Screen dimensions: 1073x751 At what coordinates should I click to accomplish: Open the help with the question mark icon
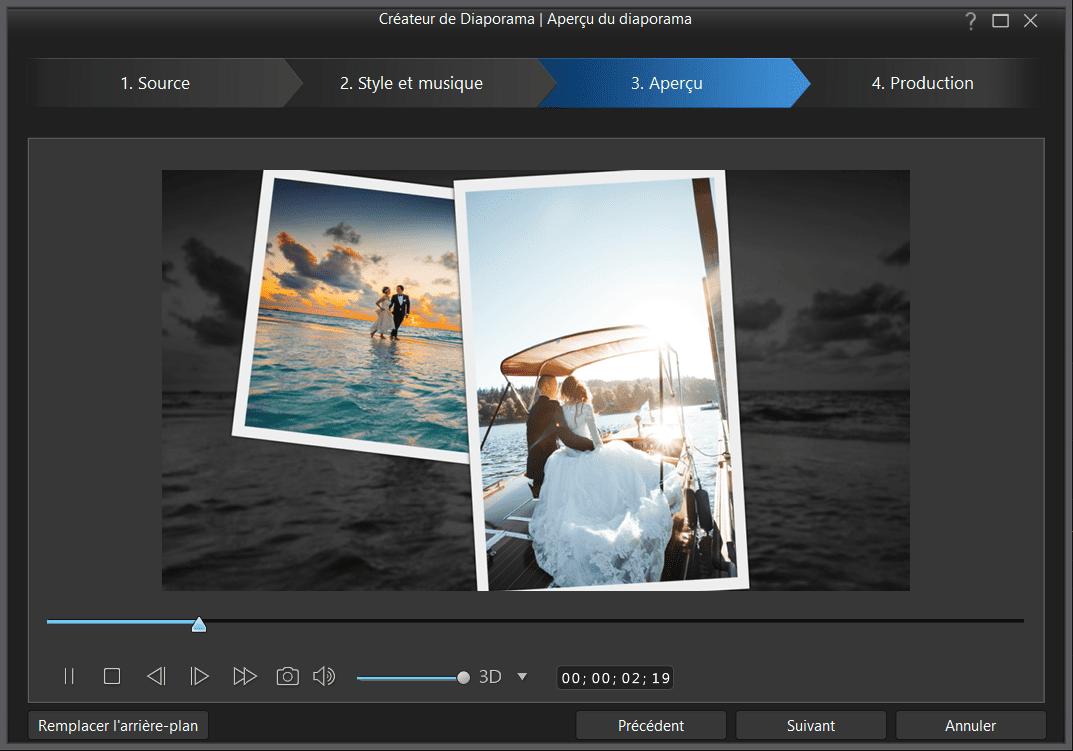(969, 19)
